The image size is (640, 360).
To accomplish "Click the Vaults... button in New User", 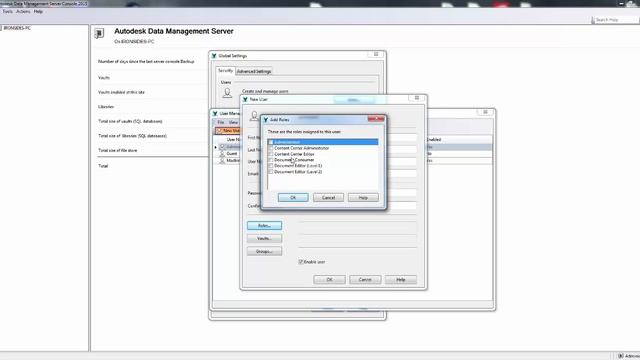I will pyautogui.click(x=264, y=238).
